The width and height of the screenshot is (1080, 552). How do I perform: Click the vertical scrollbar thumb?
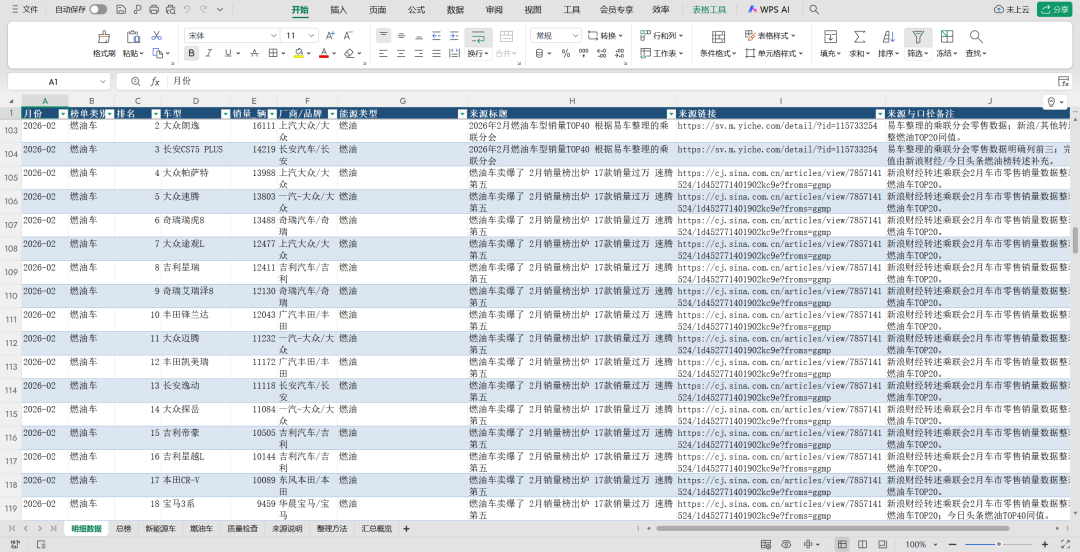click(x=1074, y=240)
